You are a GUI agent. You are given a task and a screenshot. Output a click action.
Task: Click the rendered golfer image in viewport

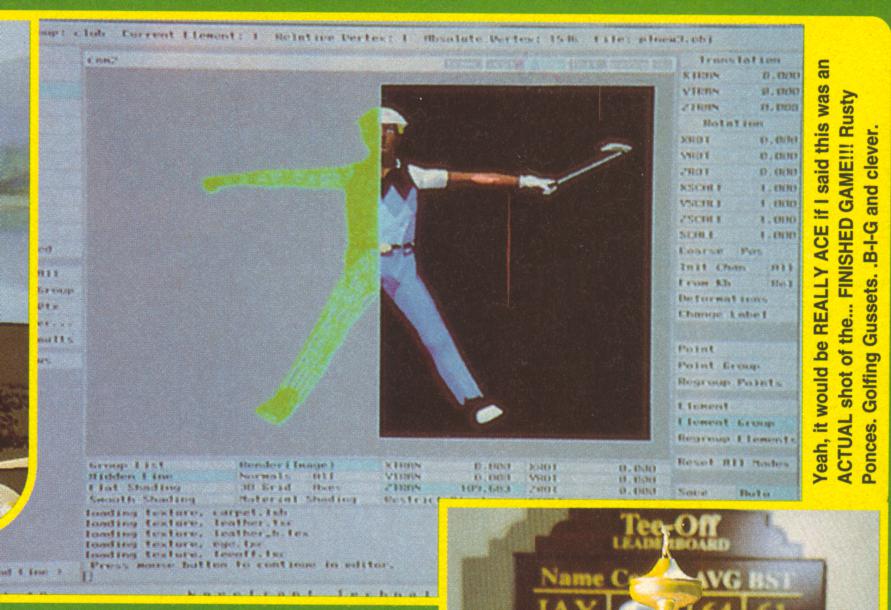point(517,262)
